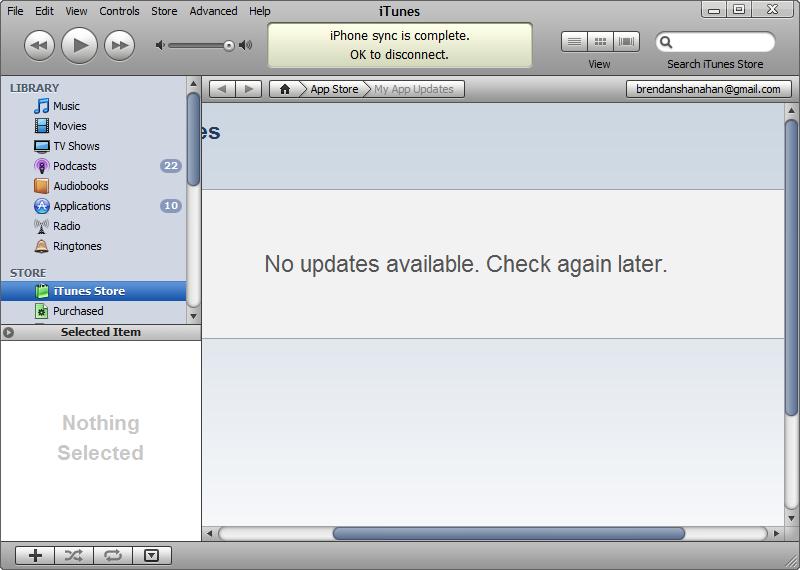Open the Store menu
This screenshot has width=800, height=570.
164,11
